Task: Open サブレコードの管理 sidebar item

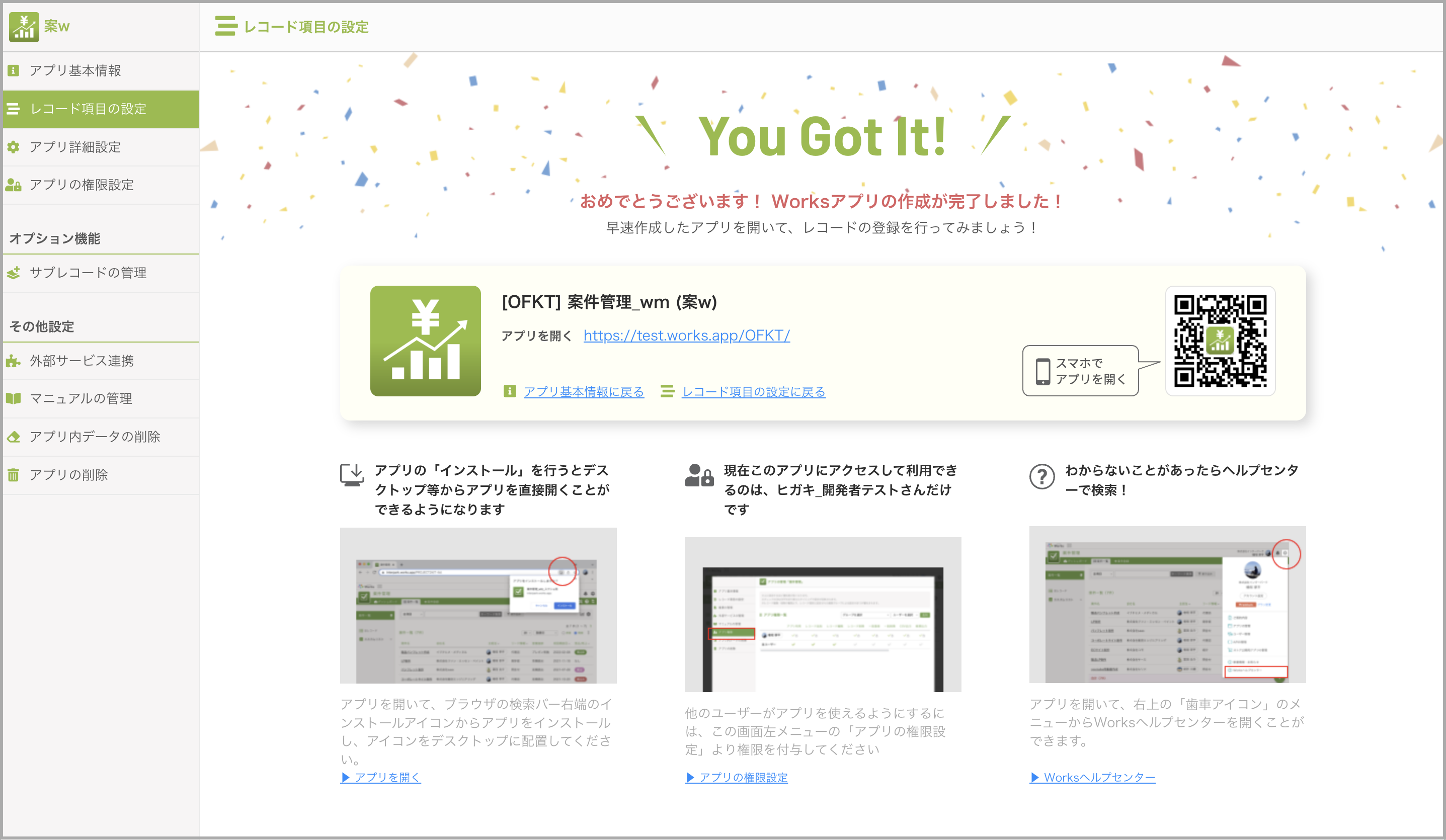Action: pyautogui.click(x=101, y=273)
